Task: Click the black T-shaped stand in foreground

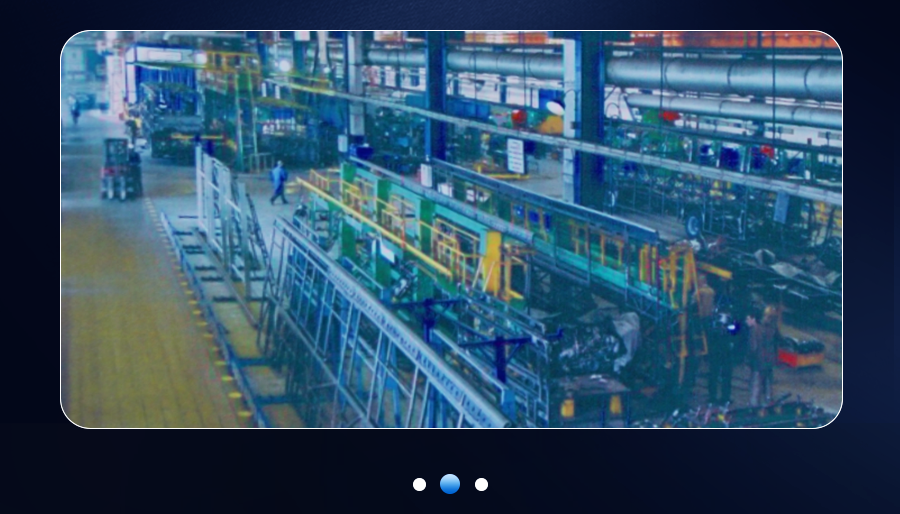Action: click(x=500, y=348)
